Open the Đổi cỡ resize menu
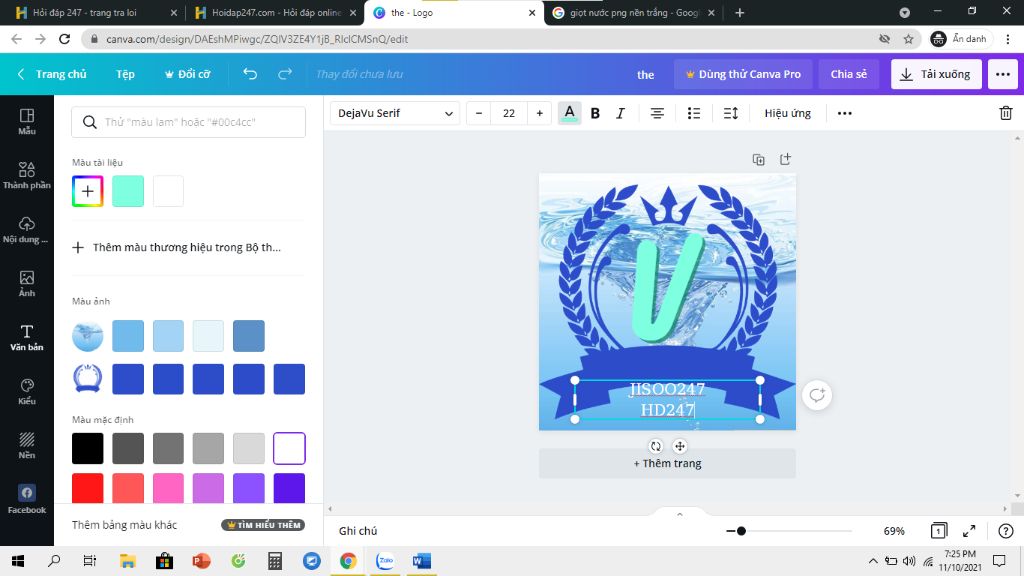1024x576 pixels. coord(187,74)
